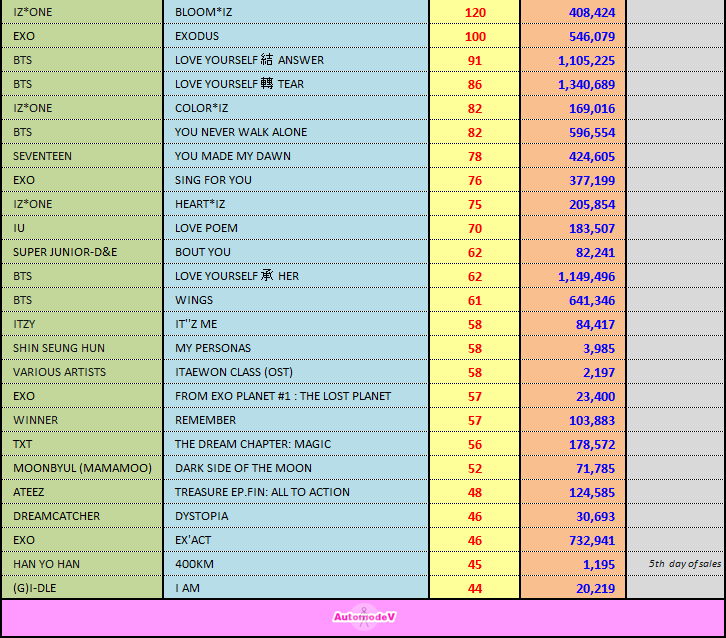Click the EXODUS album title

(197, 36)
